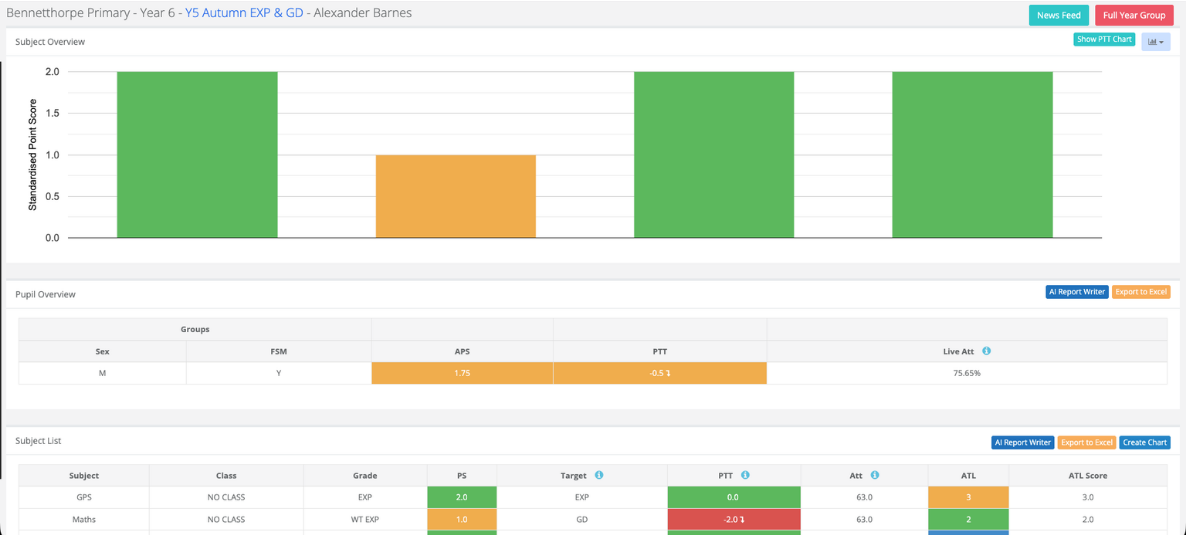
Task: Click the ATL Score column header
Action: click(x=1088, y=475)
